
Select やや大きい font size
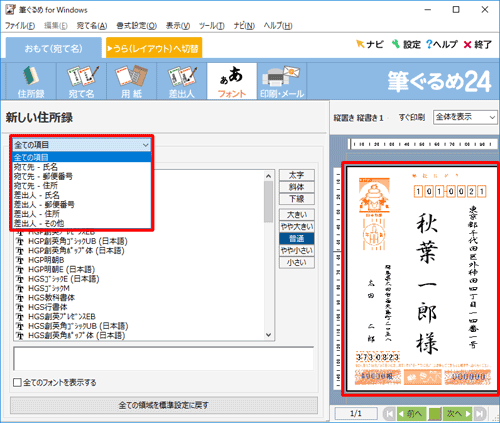tap(297, 227)
